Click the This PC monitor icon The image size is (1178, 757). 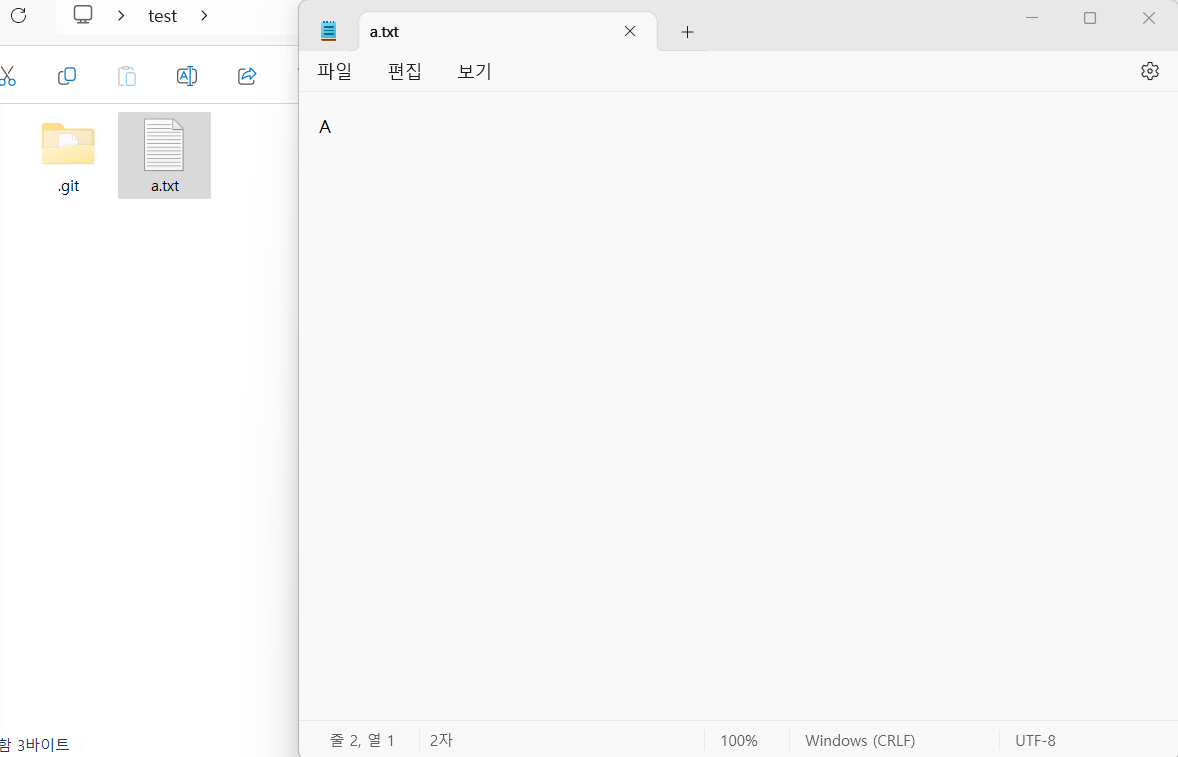tap(83, 15)
